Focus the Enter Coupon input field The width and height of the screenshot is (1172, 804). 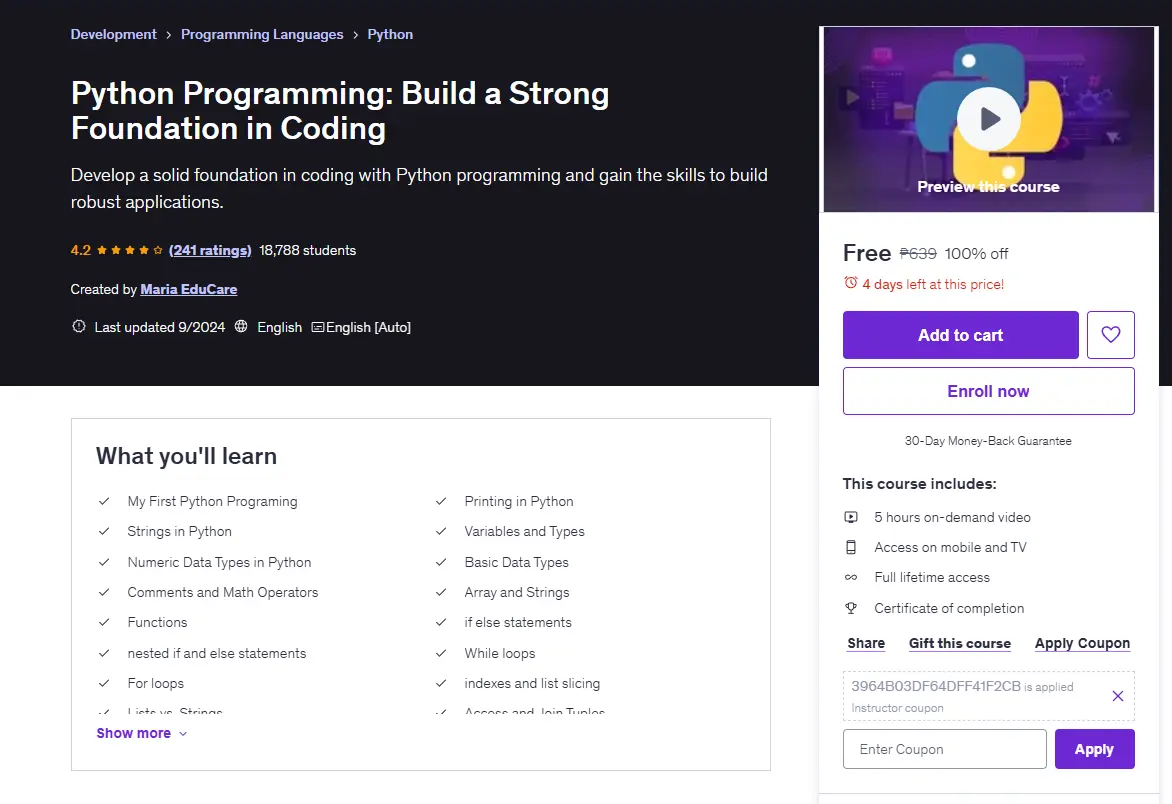[945, 749]
